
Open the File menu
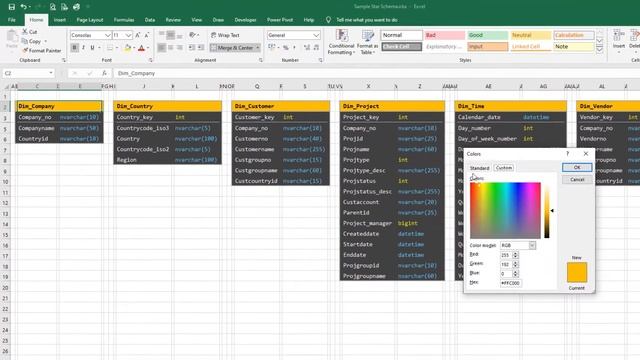(12, 20)
